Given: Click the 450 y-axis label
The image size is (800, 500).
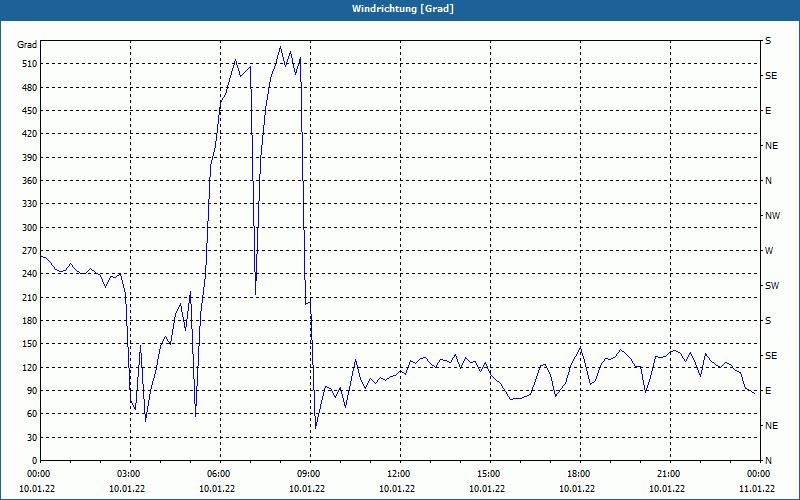Looking at the screenshot, I should (x=30, y=111).
